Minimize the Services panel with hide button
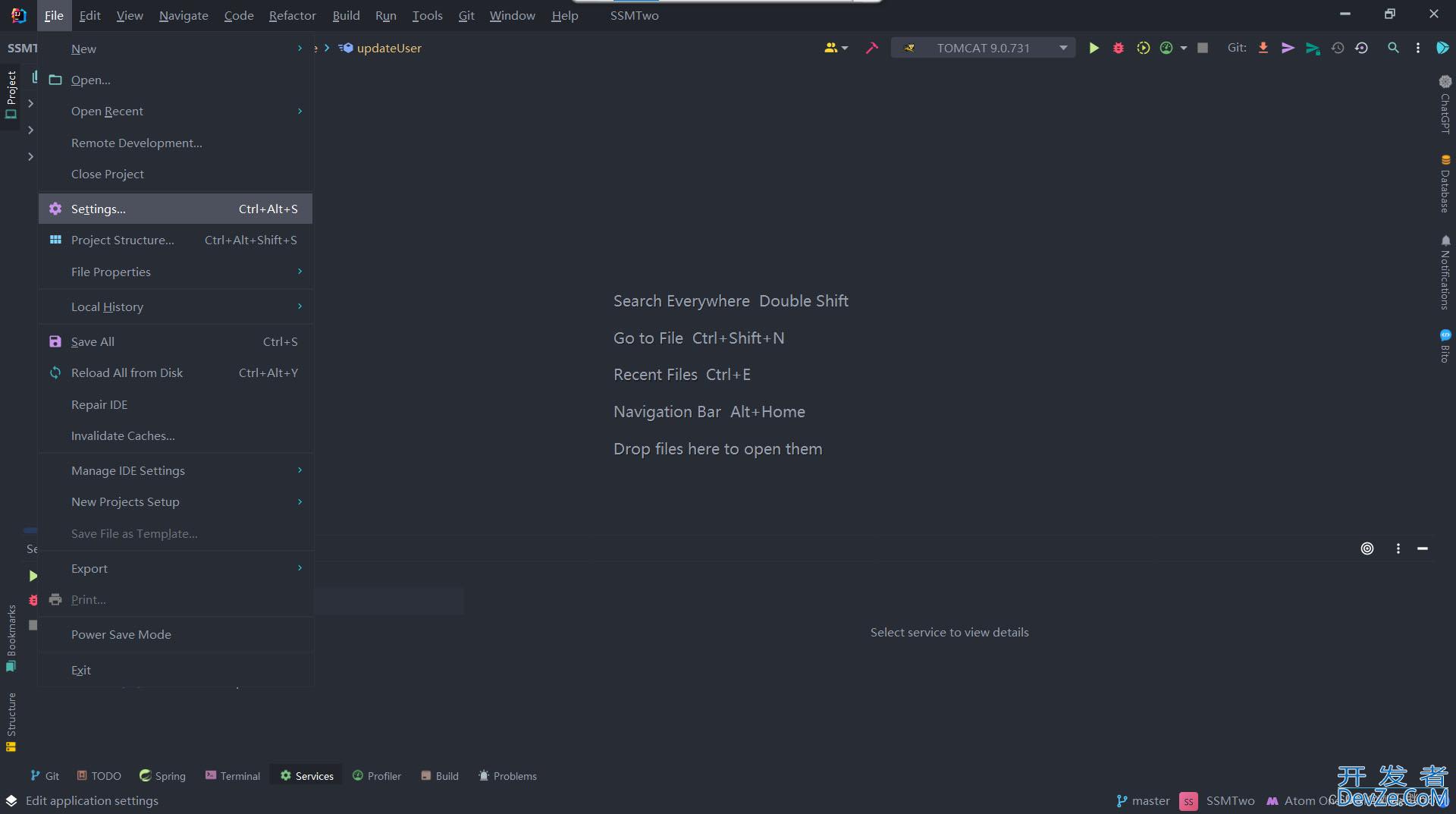Screen dimensions: 1456x814 point(1423,548)
